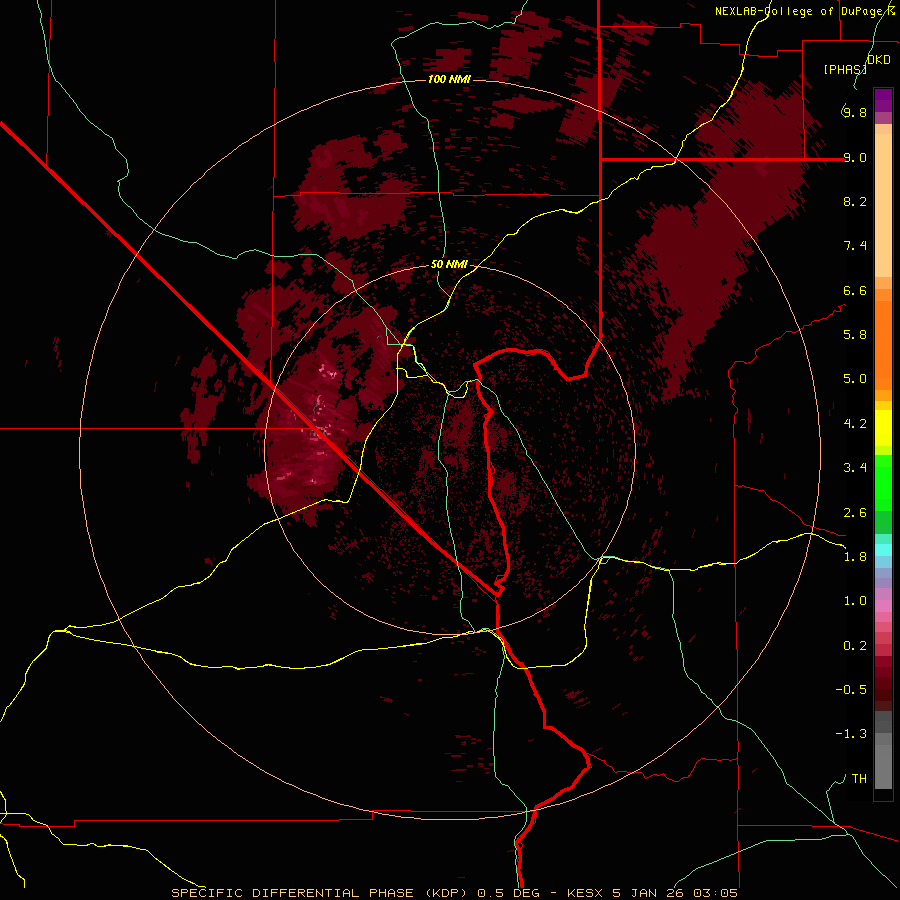Viewport: 900px width, 900px height.
Task: Pick the yellow color band in legend
Action: point(883,428)
